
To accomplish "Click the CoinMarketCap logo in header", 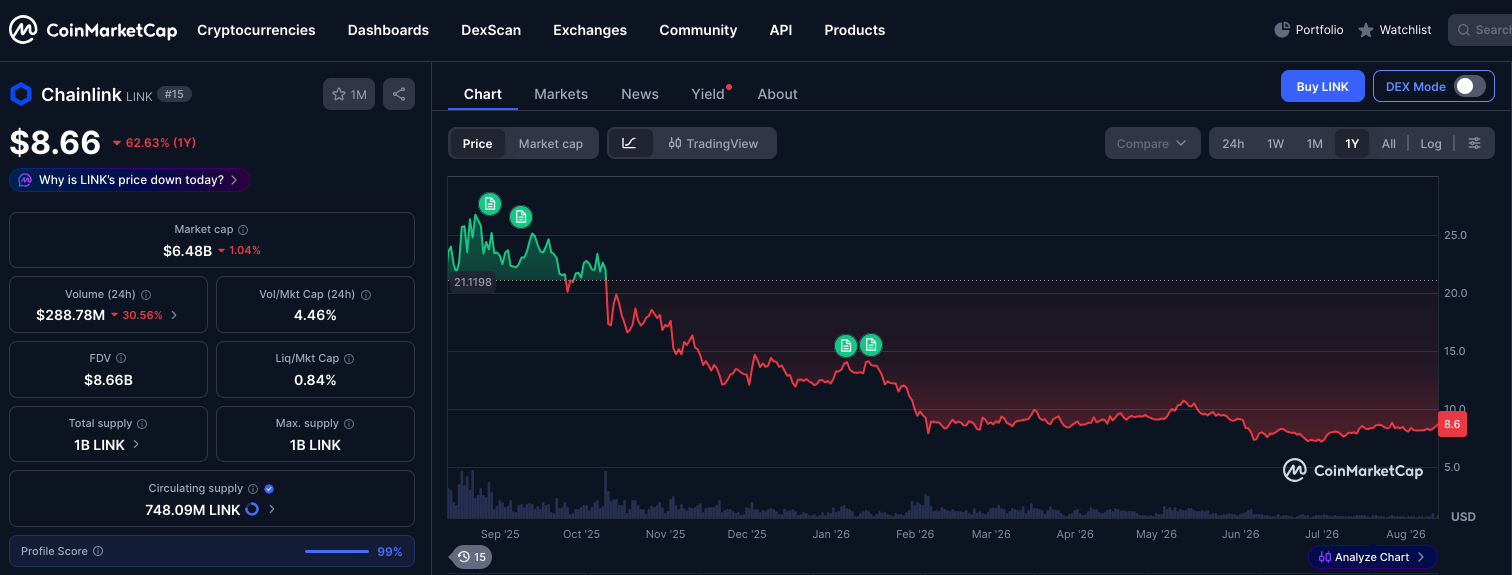I will [x=93, y=30].
